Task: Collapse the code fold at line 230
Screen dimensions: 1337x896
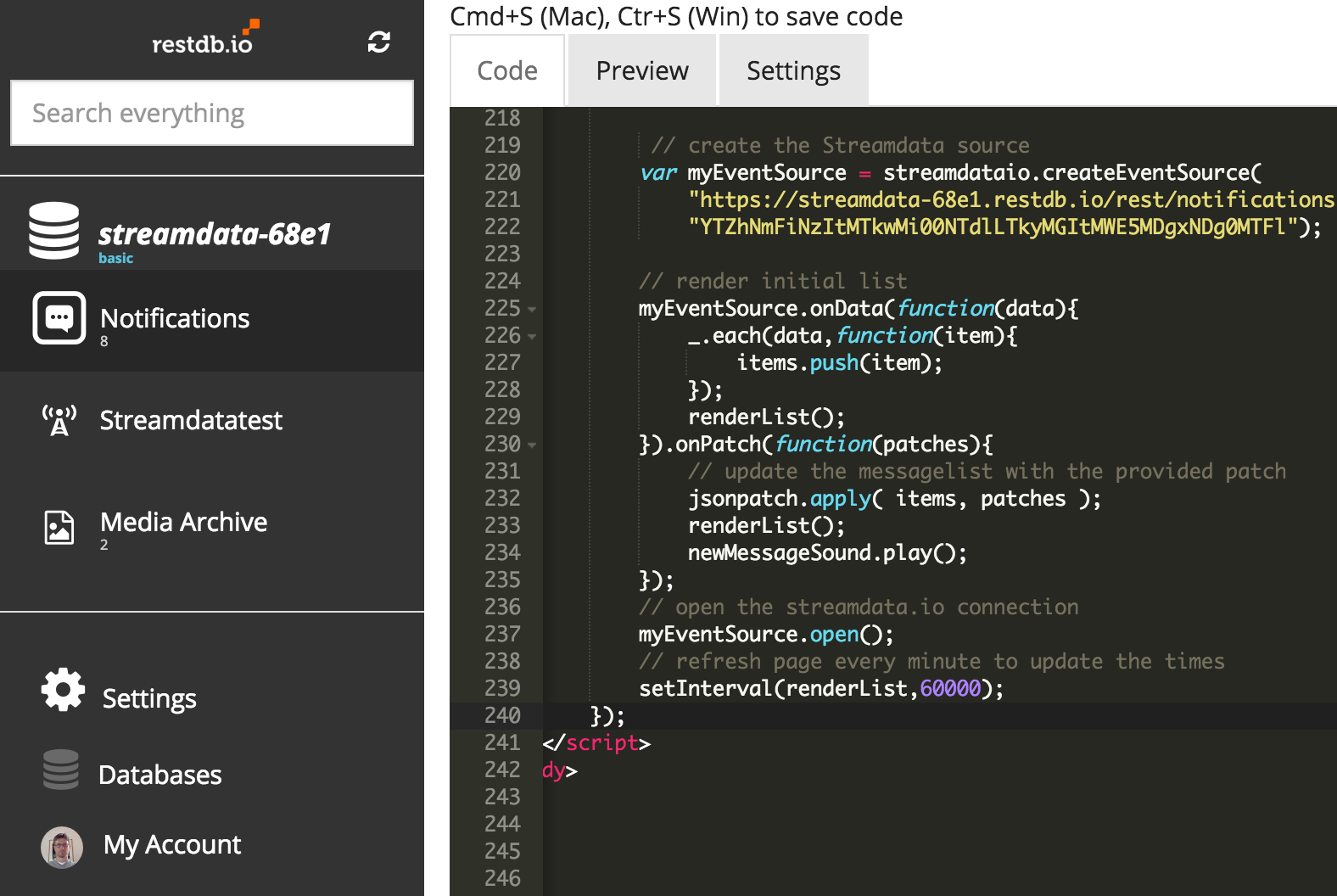Action: [532, 445]
